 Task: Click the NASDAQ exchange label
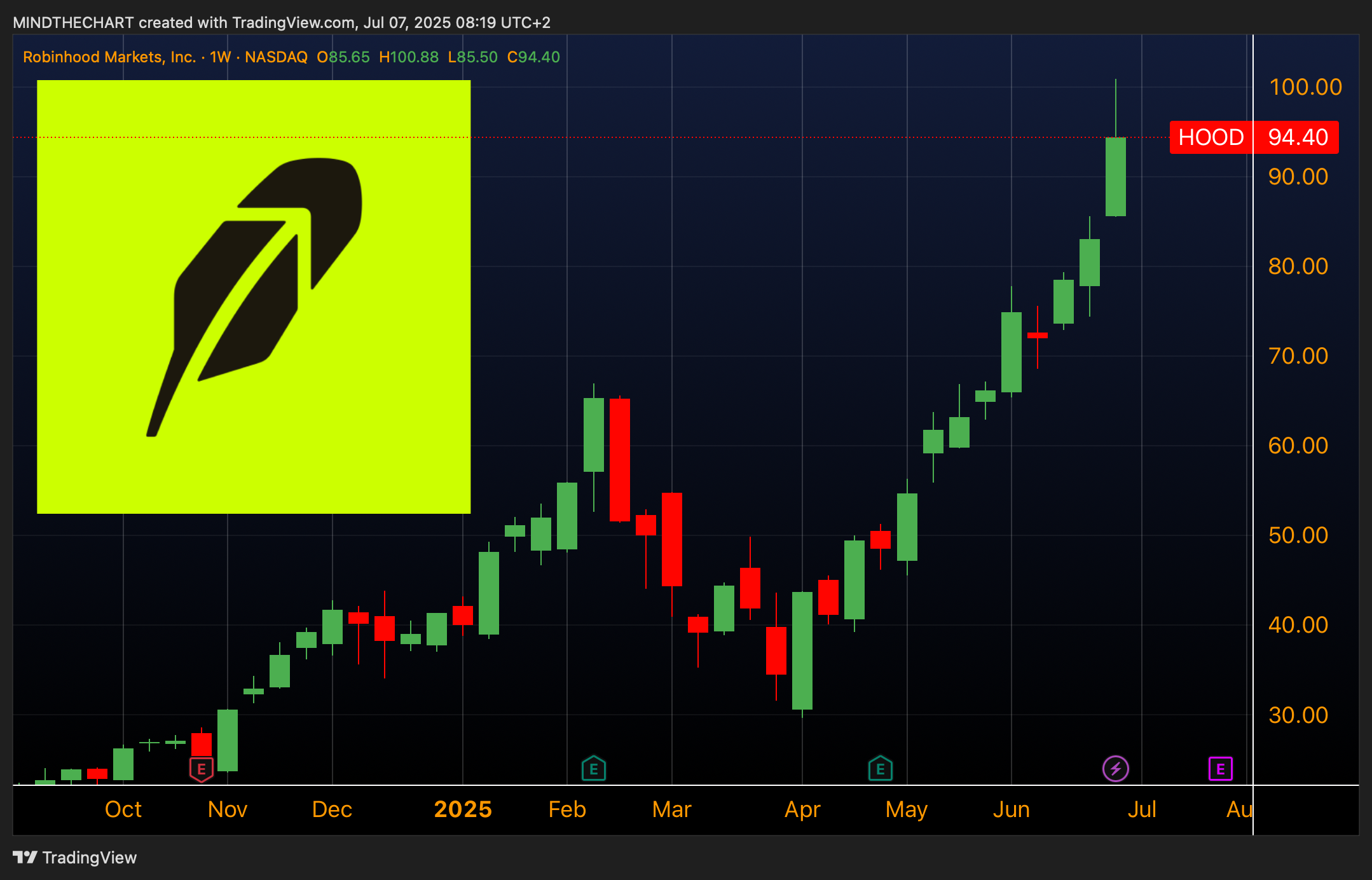click(276, 57)
